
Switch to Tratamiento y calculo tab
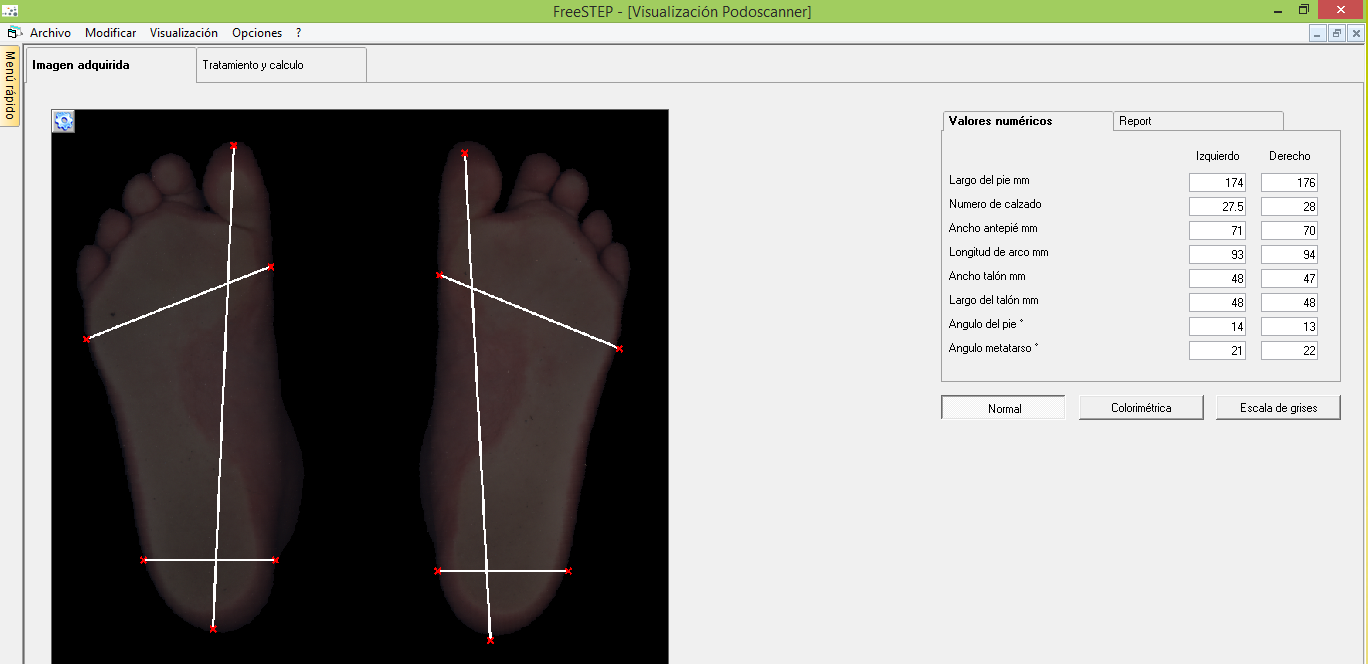(x=282, y=65)
